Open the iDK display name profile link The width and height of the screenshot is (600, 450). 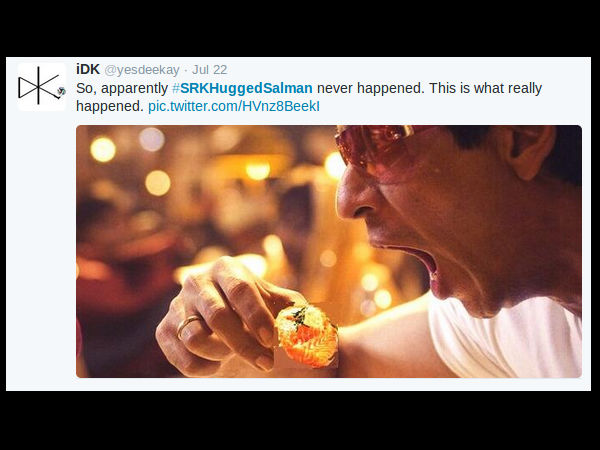[89, 69]
